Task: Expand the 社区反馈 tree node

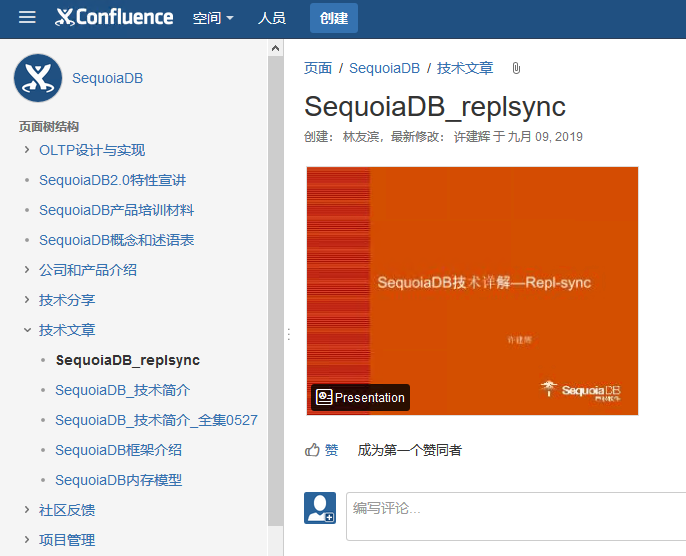Action: 27,510
